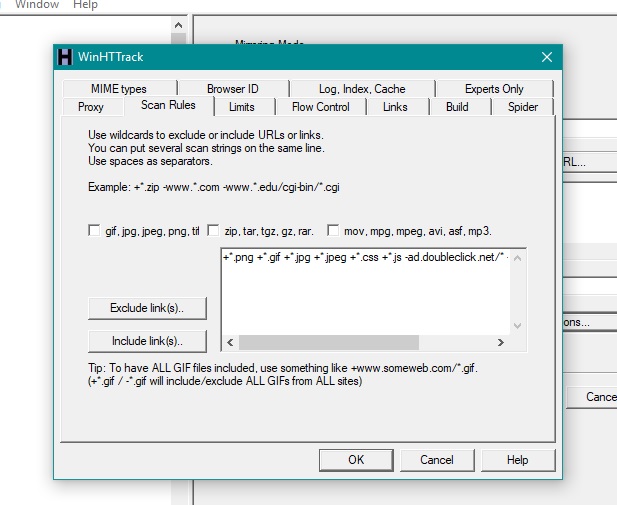Go to the Experts Only tab
Image resolution: width=617 pixels, height=505 pixels.
[x=493, y=89]
